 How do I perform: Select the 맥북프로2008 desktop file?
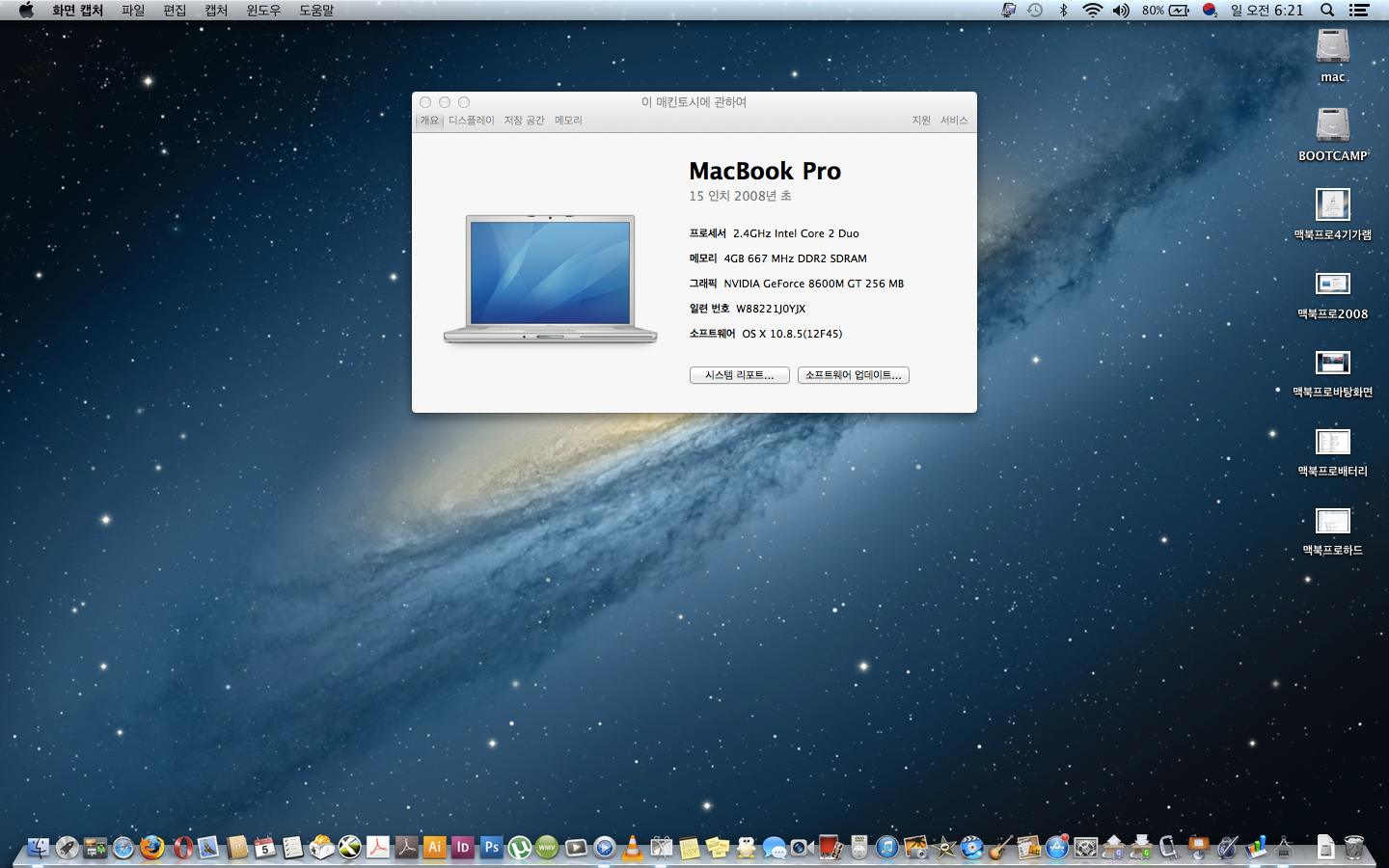pyautogui.click(x=1332, y=285)
